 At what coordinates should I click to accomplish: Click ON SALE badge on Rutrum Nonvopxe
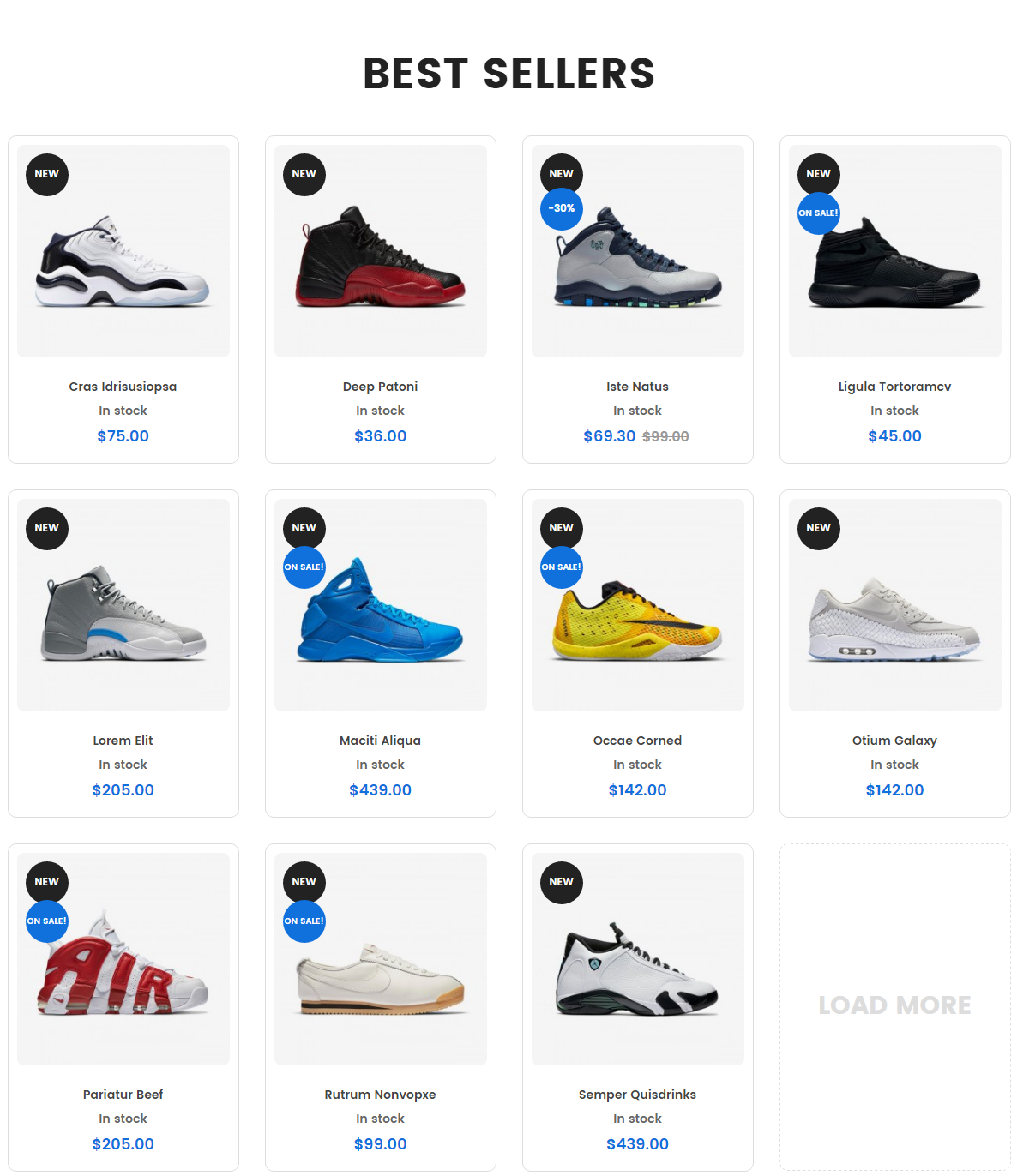[304, 921]
